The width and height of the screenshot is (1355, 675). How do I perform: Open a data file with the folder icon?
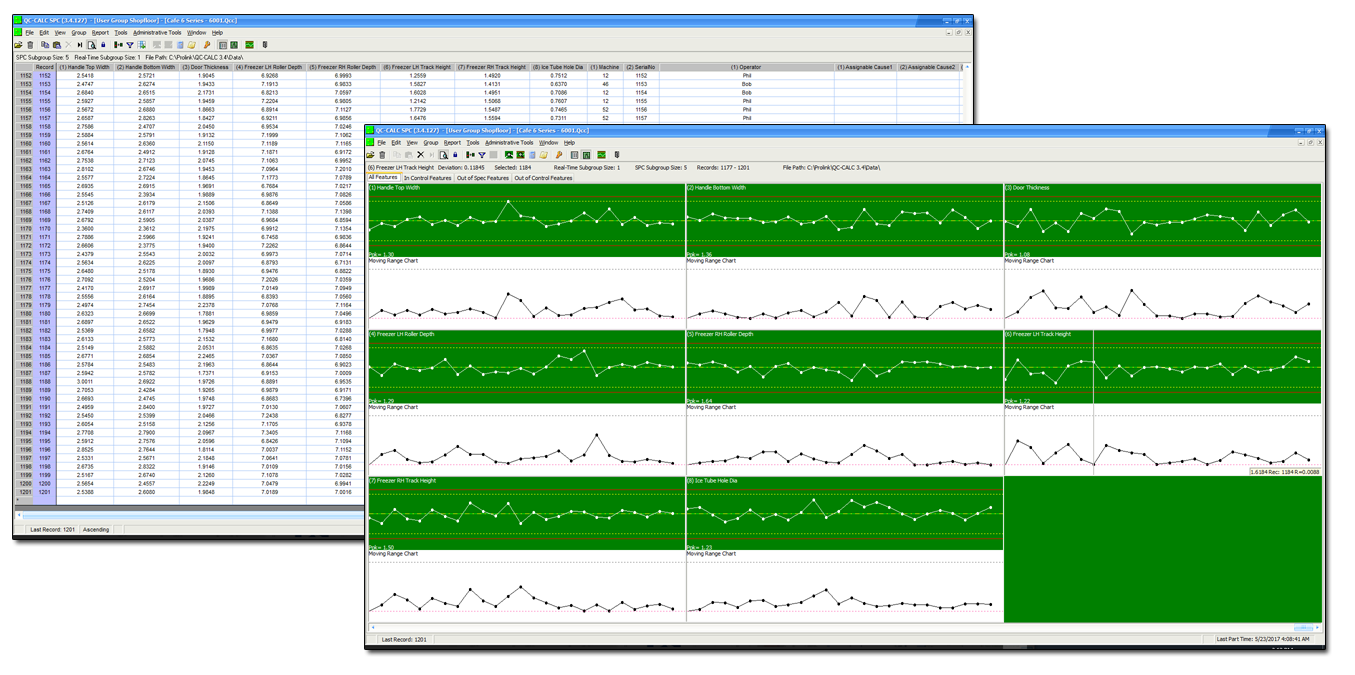(x=19, y=44)
